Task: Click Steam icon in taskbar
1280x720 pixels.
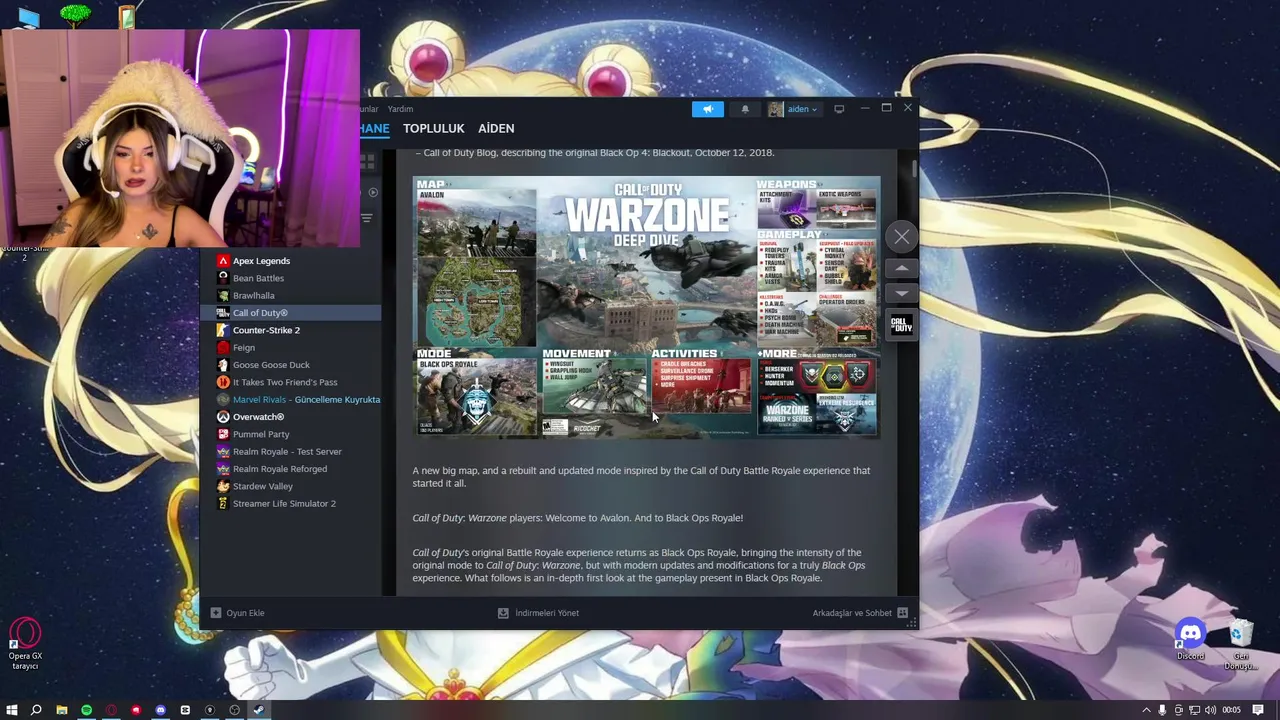Action: (x=259, y=710)
